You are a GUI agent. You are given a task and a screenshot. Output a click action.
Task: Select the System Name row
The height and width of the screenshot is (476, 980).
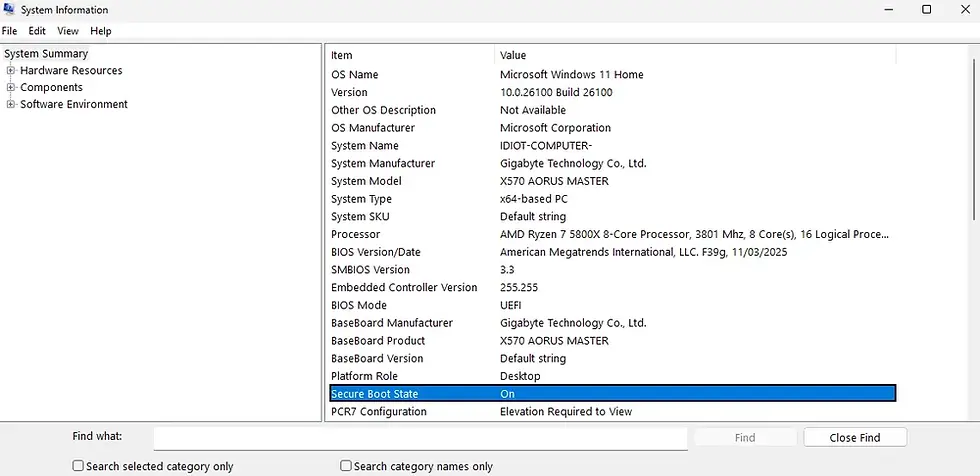click(612, 146)
